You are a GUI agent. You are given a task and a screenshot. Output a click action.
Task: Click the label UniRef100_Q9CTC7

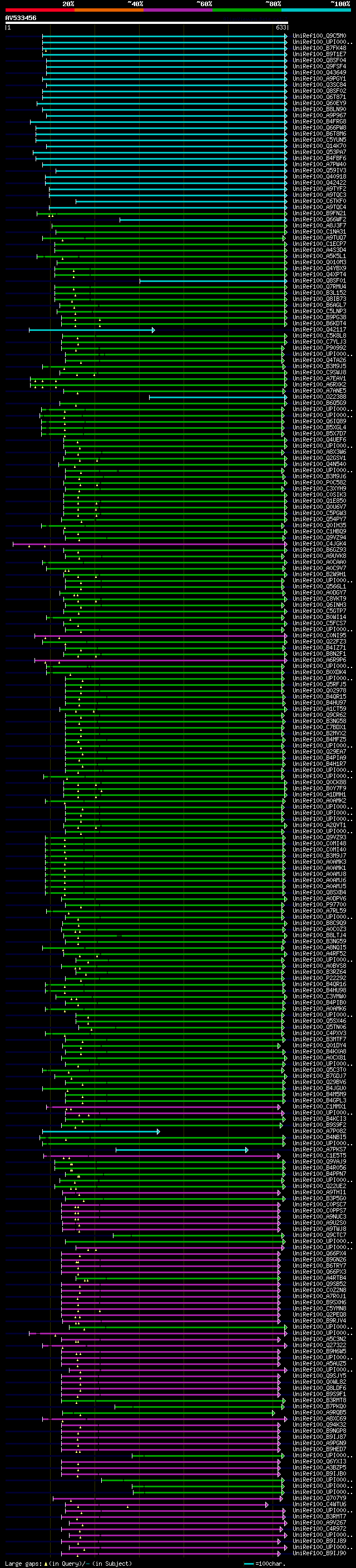pyautogui.click(x=319, y=1235)
